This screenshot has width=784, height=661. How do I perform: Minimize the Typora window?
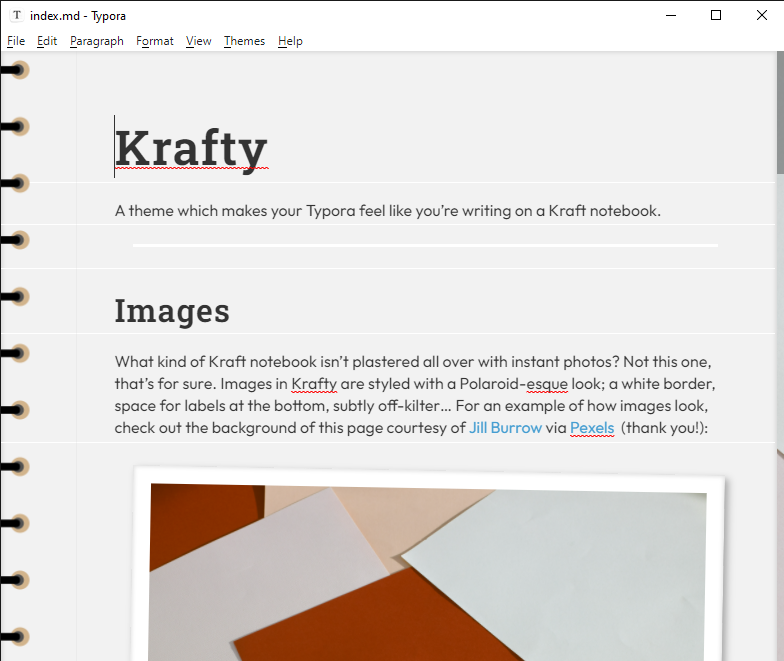[x=671, y=16]
